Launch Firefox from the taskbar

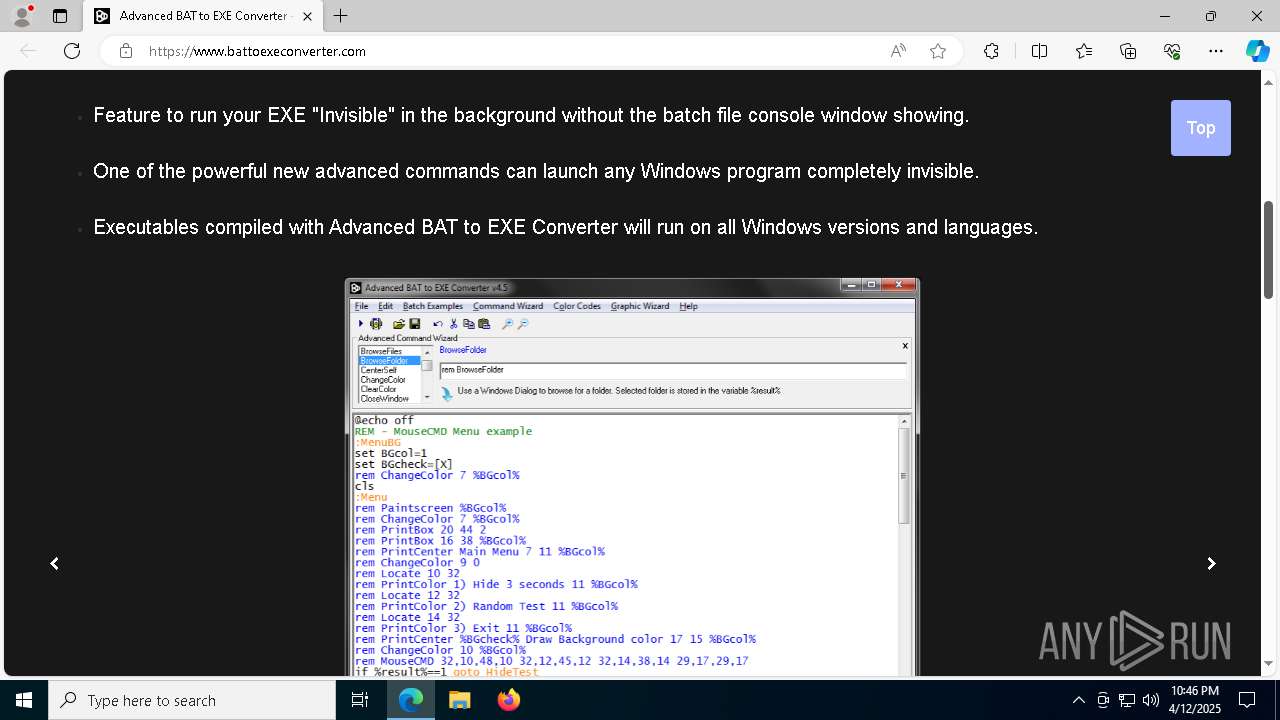click(509, 700)
